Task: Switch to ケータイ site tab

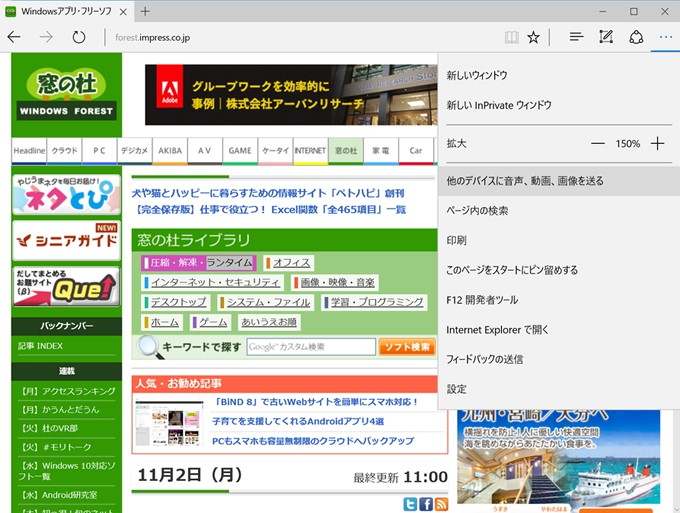Action: coord(275,151)
